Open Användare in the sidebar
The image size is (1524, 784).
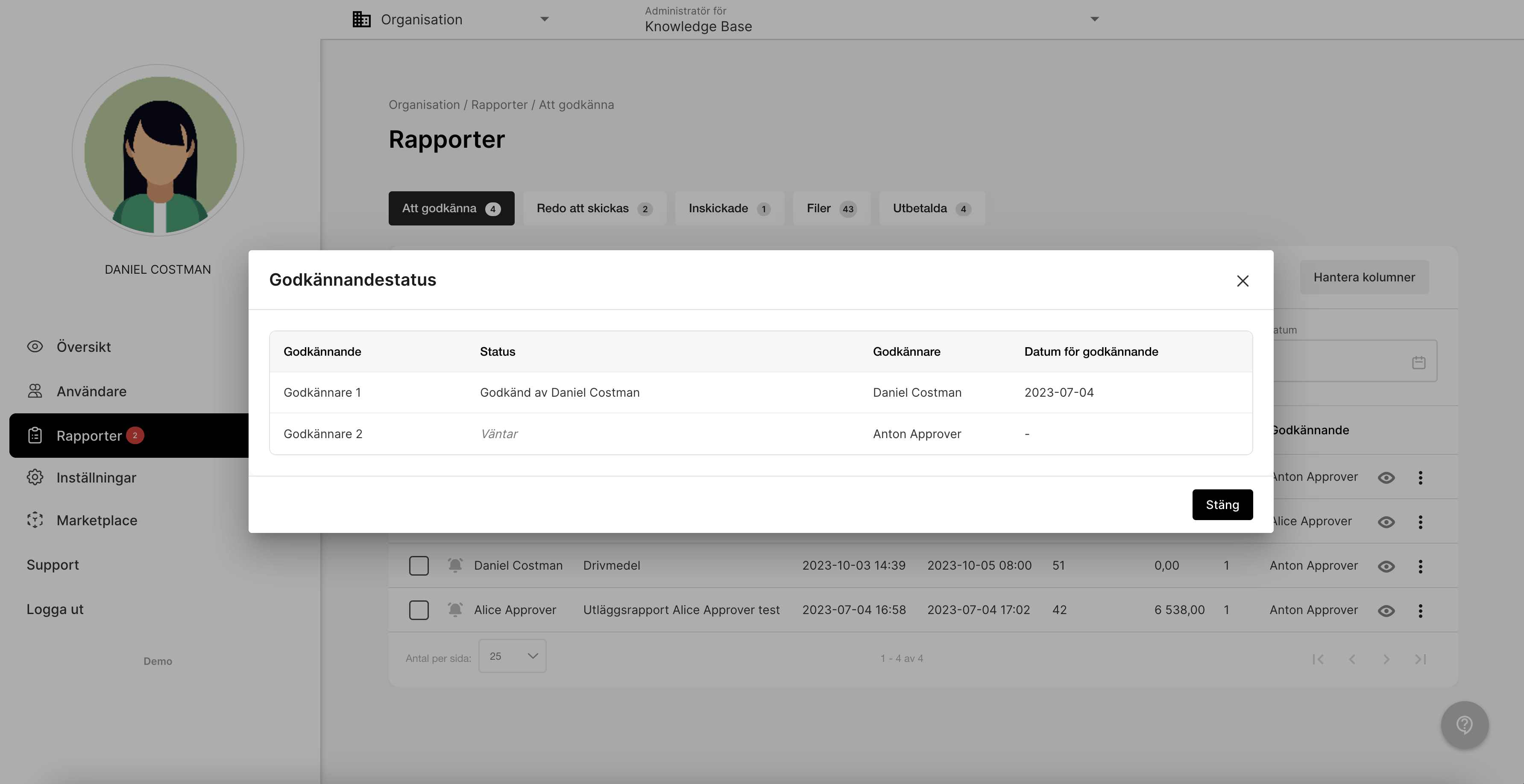click(91, 391)
